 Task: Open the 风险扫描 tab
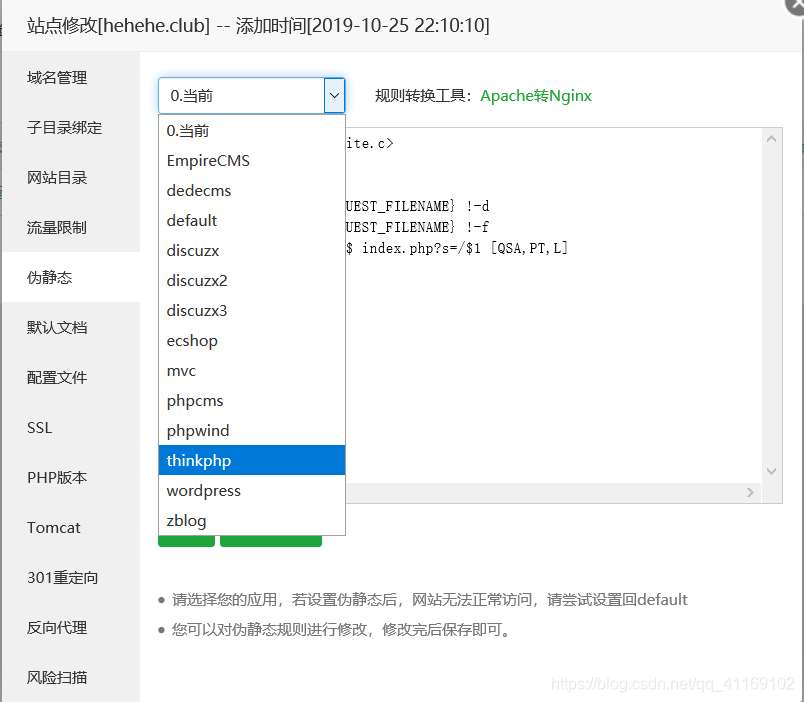[x=71, y=677]
